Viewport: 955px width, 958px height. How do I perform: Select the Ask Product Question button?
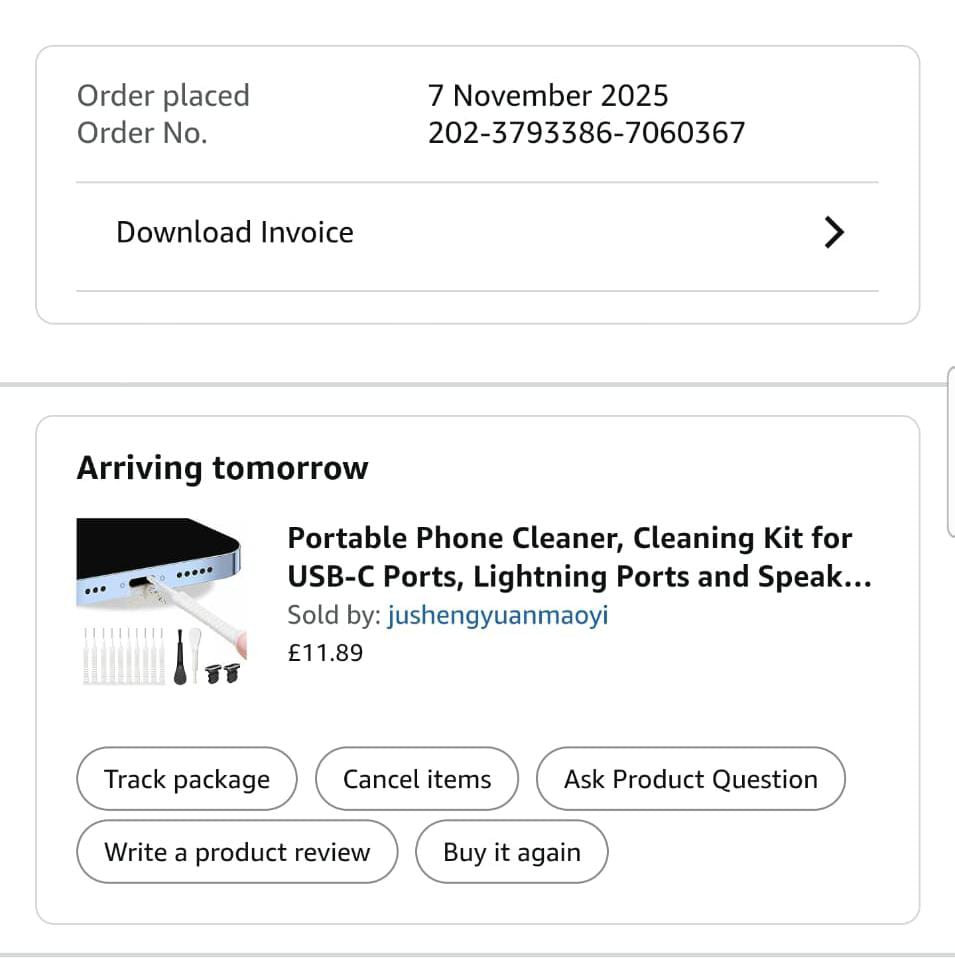pos(690,779)
